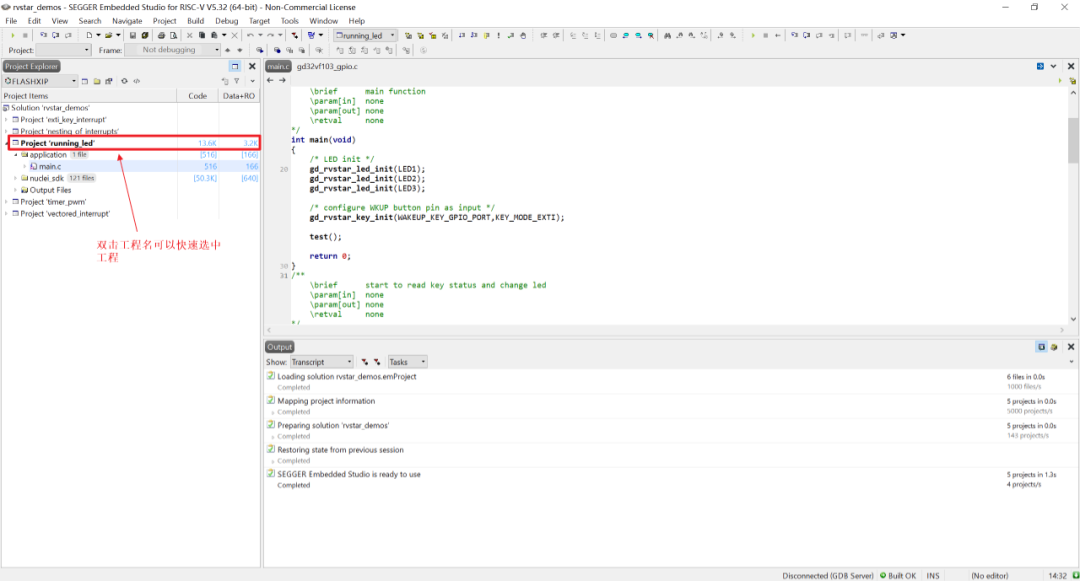This screenshot has height=581, width=1080.
Task: Click the Open folder icon
Action: (x=108, y=35)
